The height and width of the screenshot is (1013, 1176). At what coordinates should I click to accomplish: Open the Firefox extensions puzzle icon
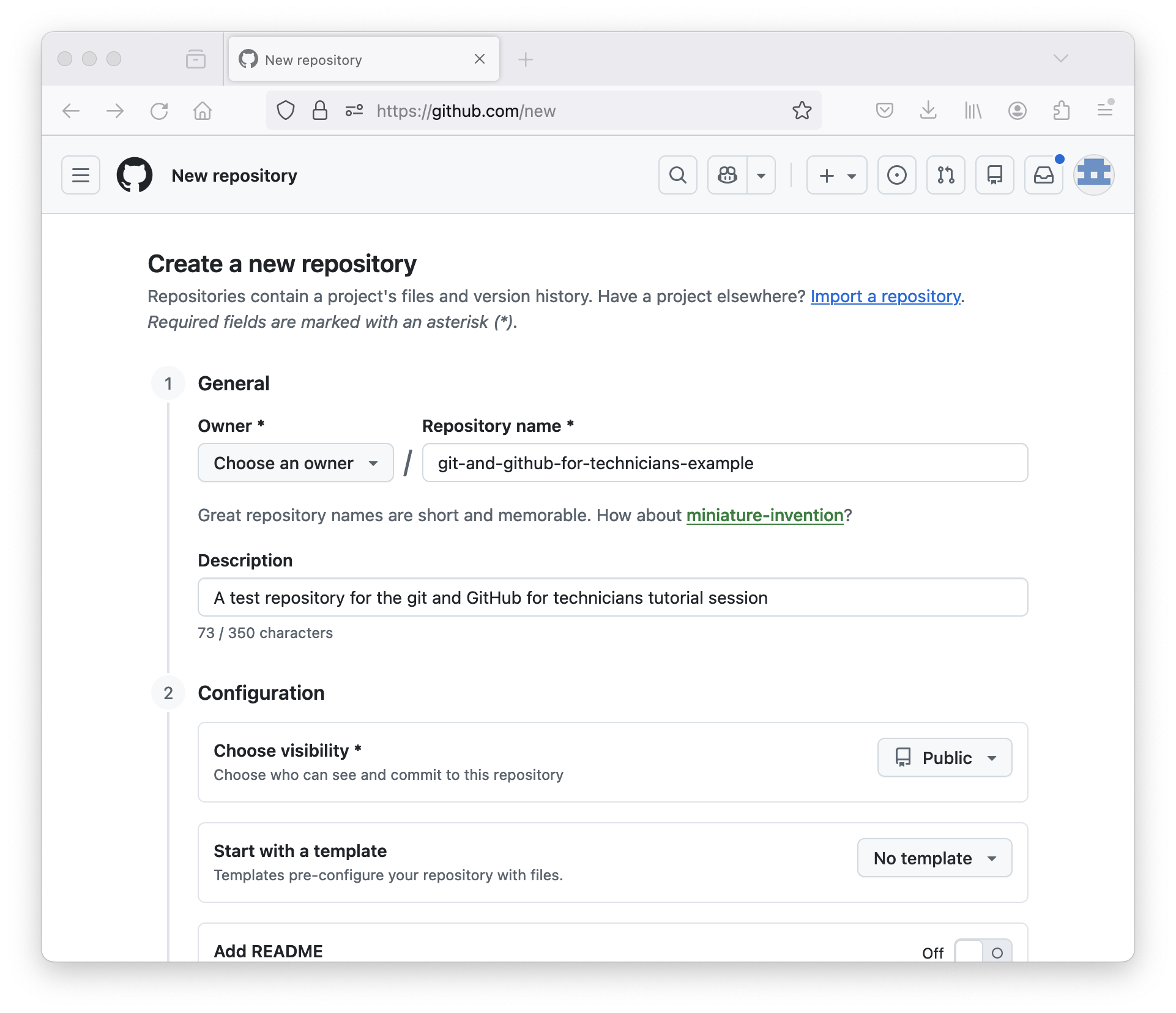tap(1062, 111)
